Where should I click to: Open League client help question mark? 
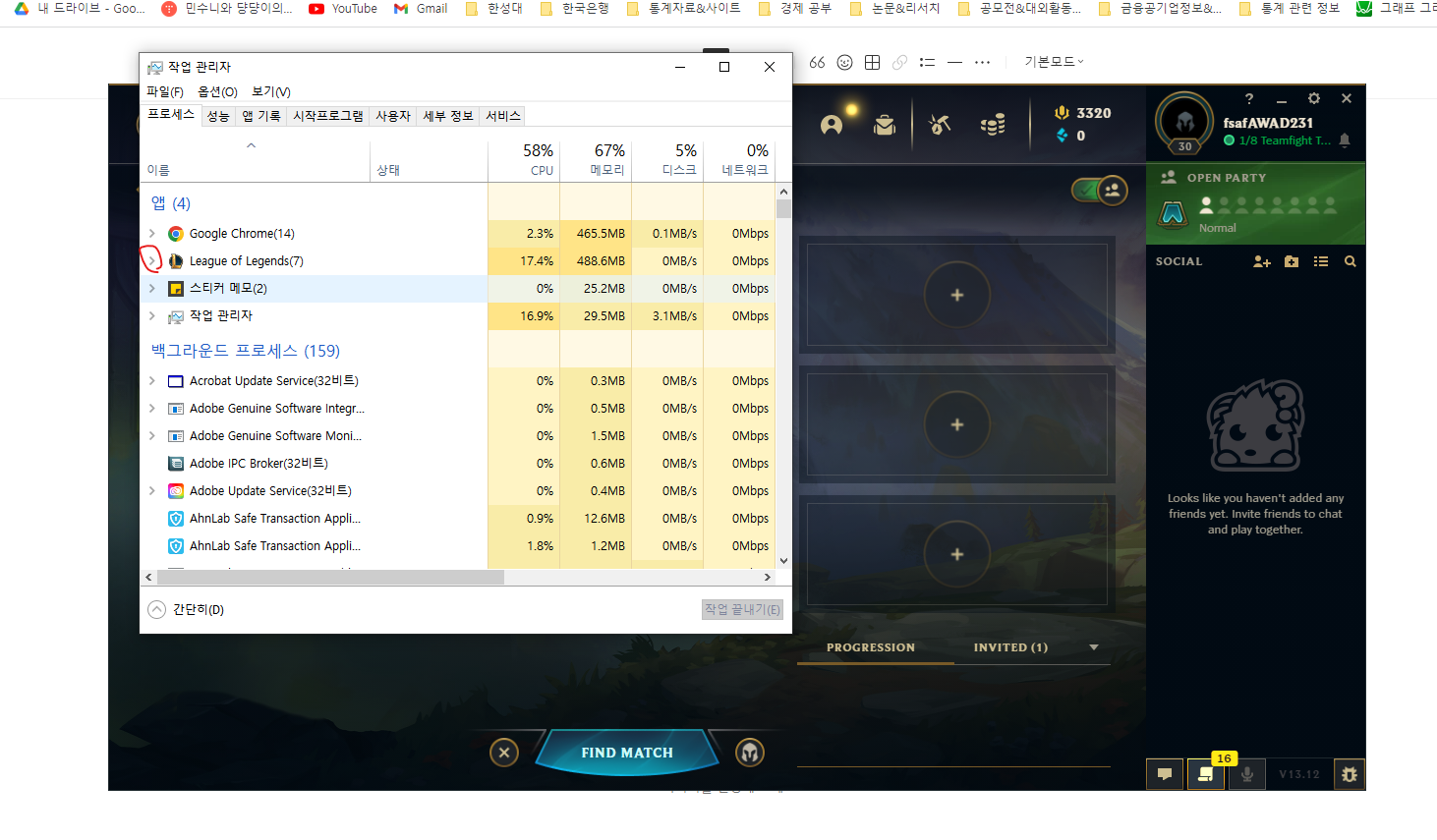pos(1249,98)
